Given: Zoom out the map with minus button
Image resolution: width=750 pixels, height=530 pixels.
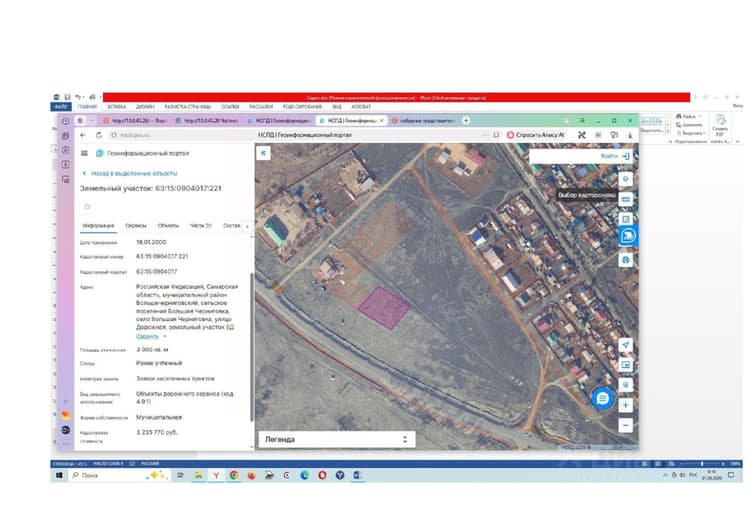Looking at the screenshot, I should (x=626, y=425).
